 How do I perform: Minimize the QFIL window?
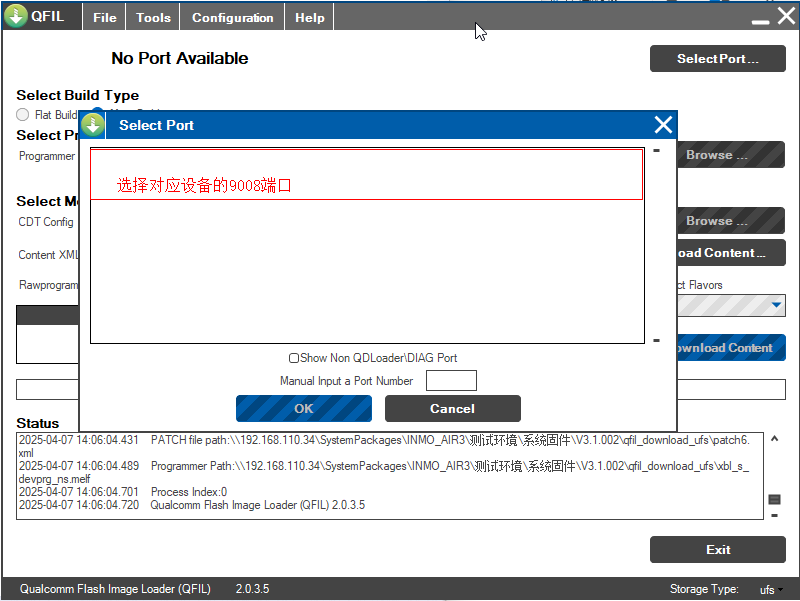click(760, 18)
